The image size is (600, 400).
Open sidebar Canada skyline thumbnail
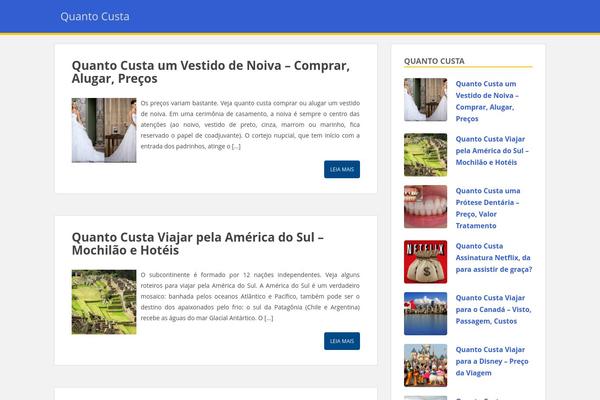[426, 313]
